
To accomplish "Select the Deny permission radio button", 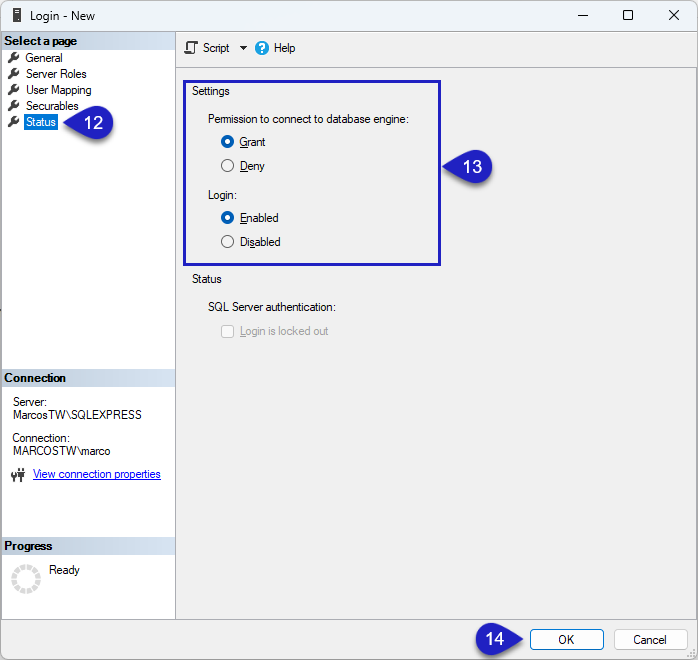I will [228, 166].
